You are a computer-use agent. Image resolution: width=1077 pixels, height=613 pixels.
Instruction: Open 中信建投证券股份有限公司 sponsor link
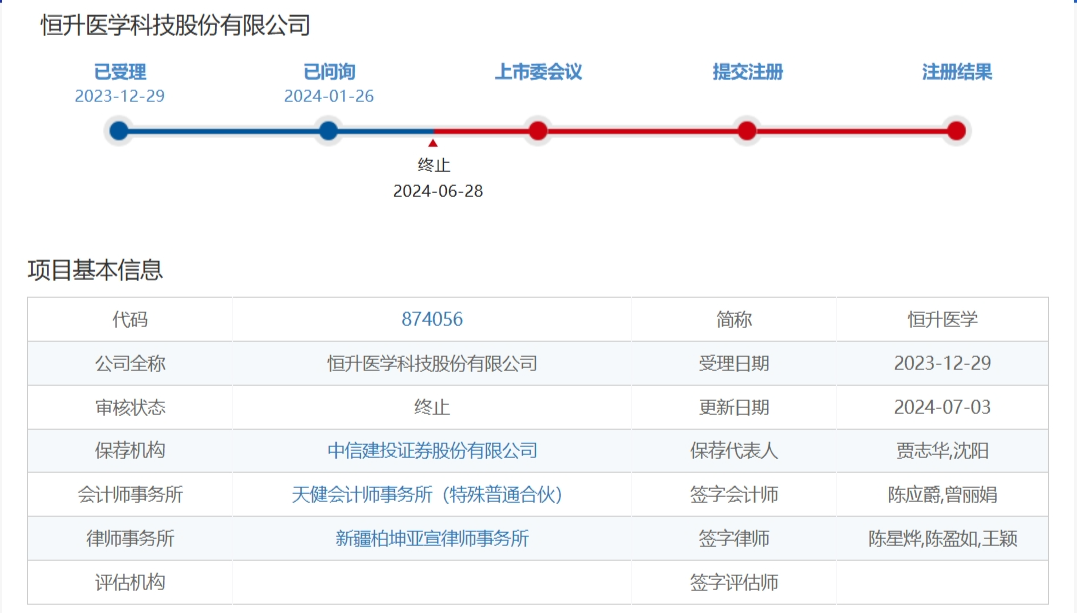(433, 450)
